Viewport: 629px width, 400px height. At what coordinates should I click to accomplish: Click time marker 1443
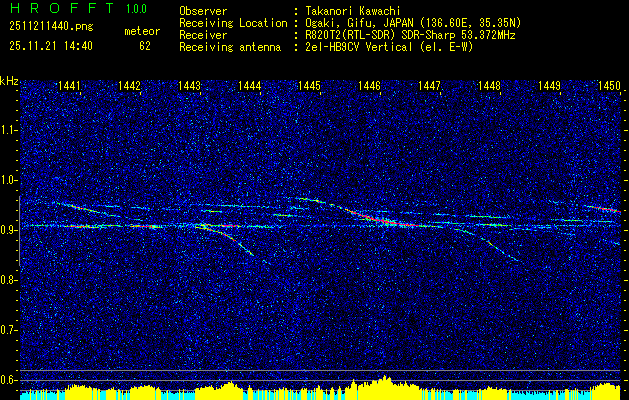189,86
